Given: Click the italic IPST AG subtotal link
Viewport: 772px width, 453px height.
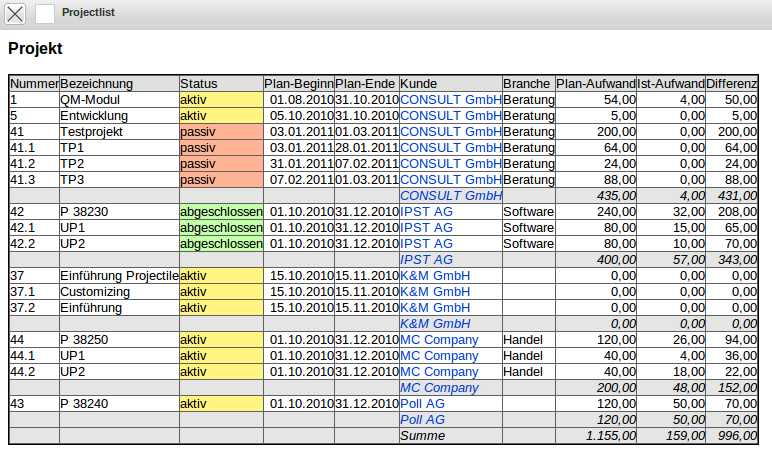Looking at the screenshot, I should tap(426, 260).
